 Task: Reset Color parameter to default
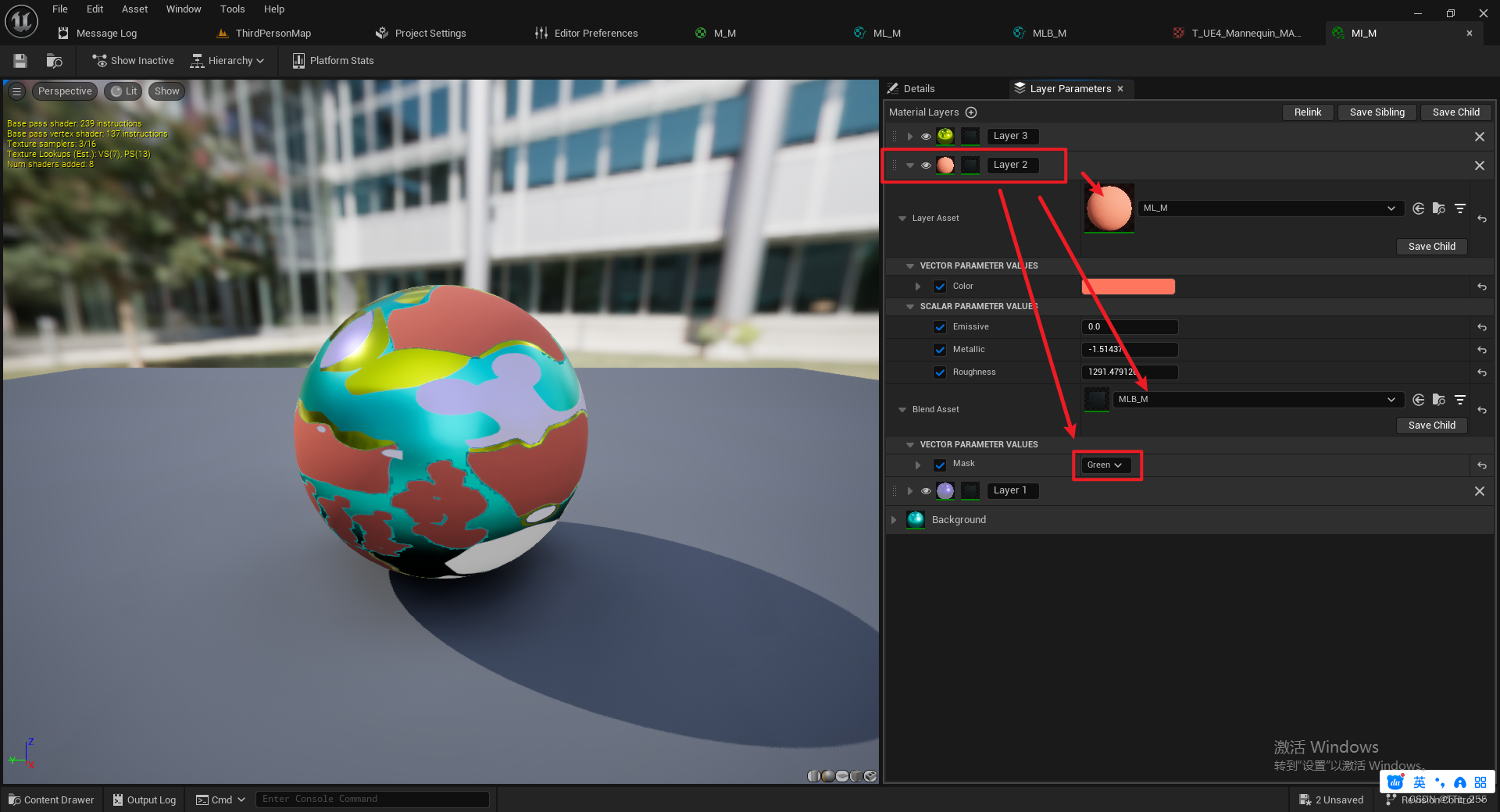click(x=1482, y=287)
